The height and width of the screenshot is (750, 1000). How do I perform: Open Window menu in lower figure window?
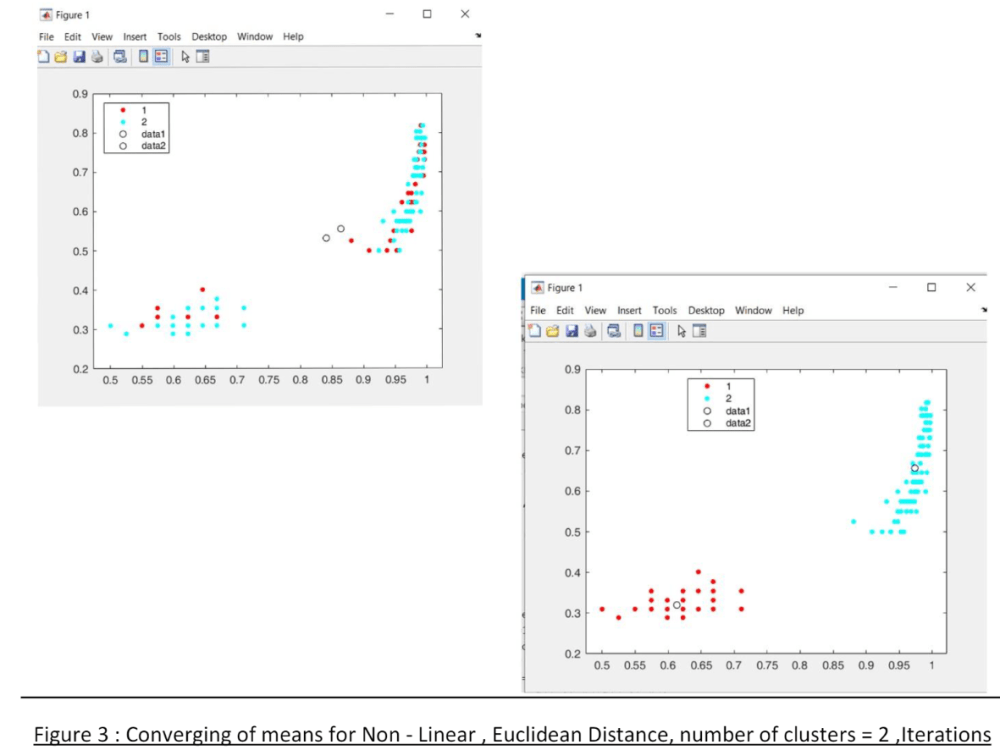point(754,311)
